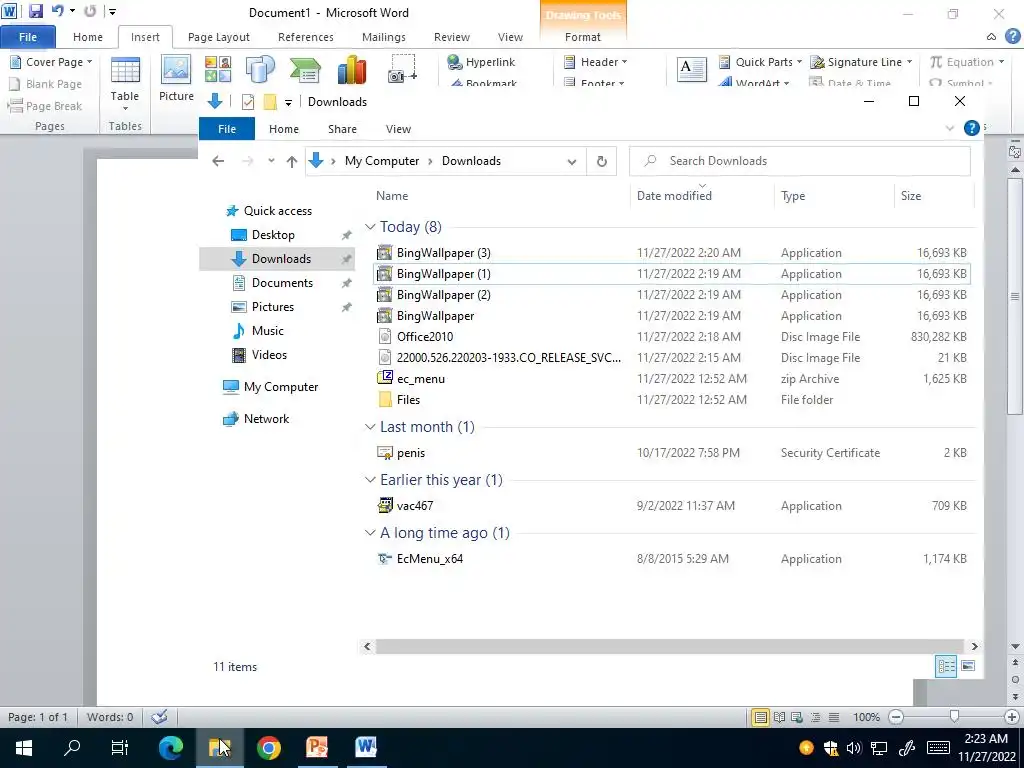Screen dimensions: 1024x768
Task: Open Microsoft Edge from the taskbar
Action: 171,747
